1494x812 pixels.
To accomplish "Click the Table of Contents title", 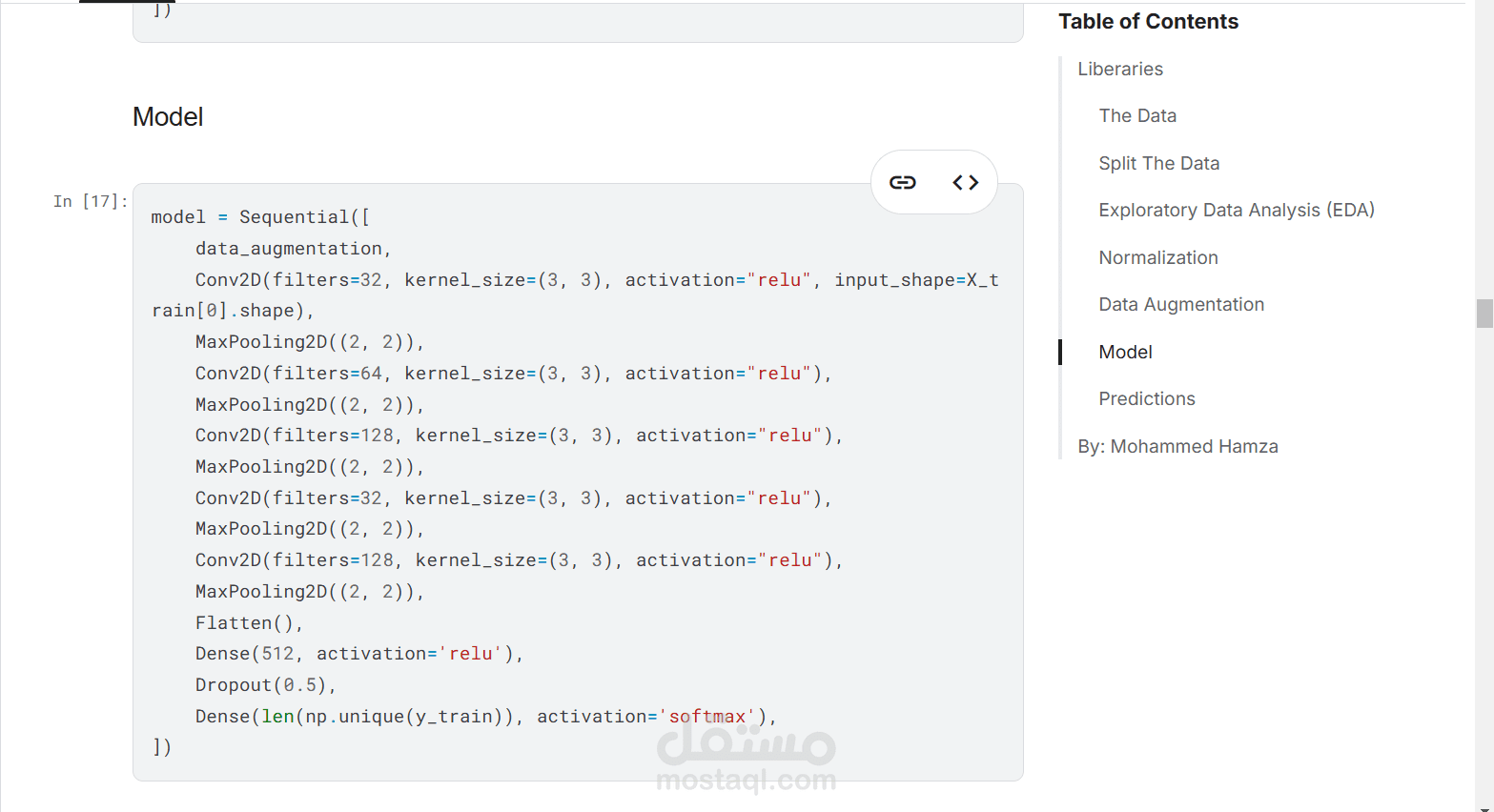I will pos(1148,22).
